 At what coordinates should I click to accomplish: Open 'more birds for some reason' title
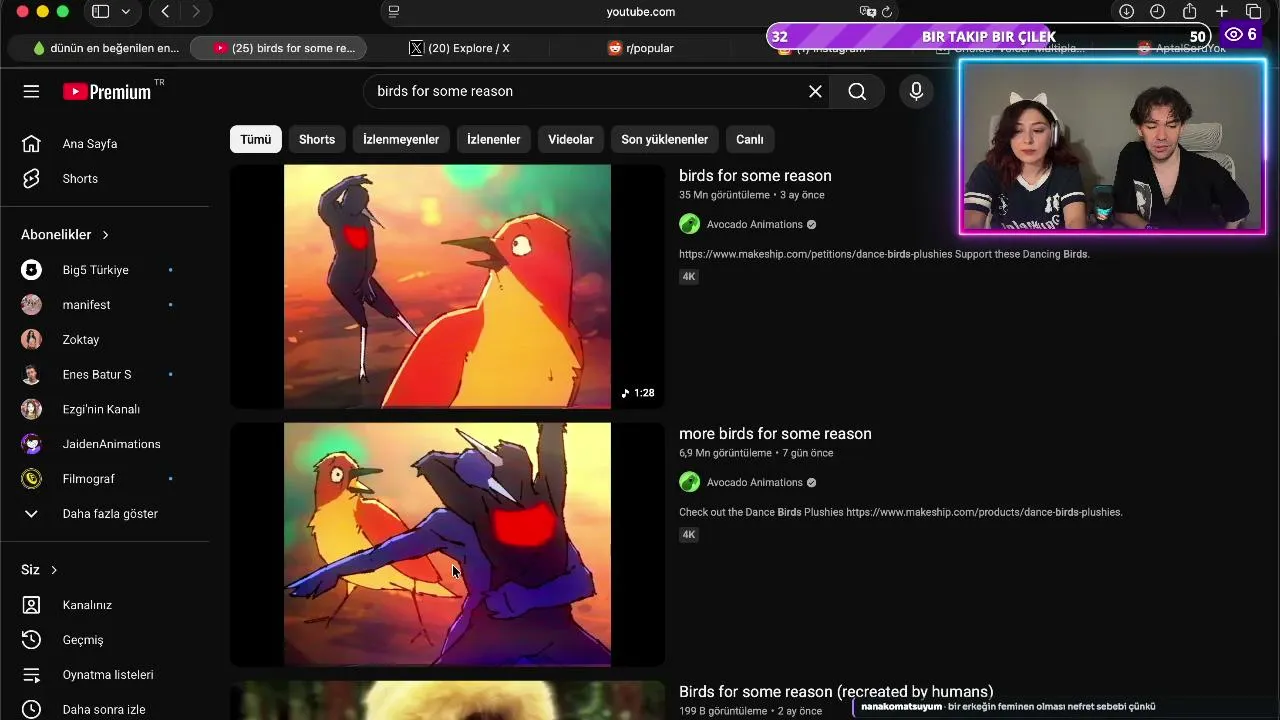pos(775,434)
